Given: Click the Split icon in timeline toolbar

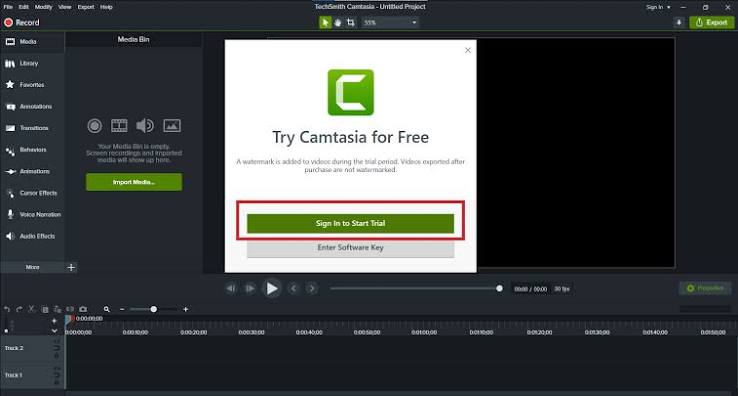Looking at the screenshot, I should pyautogui.click(x=70, y=309).
